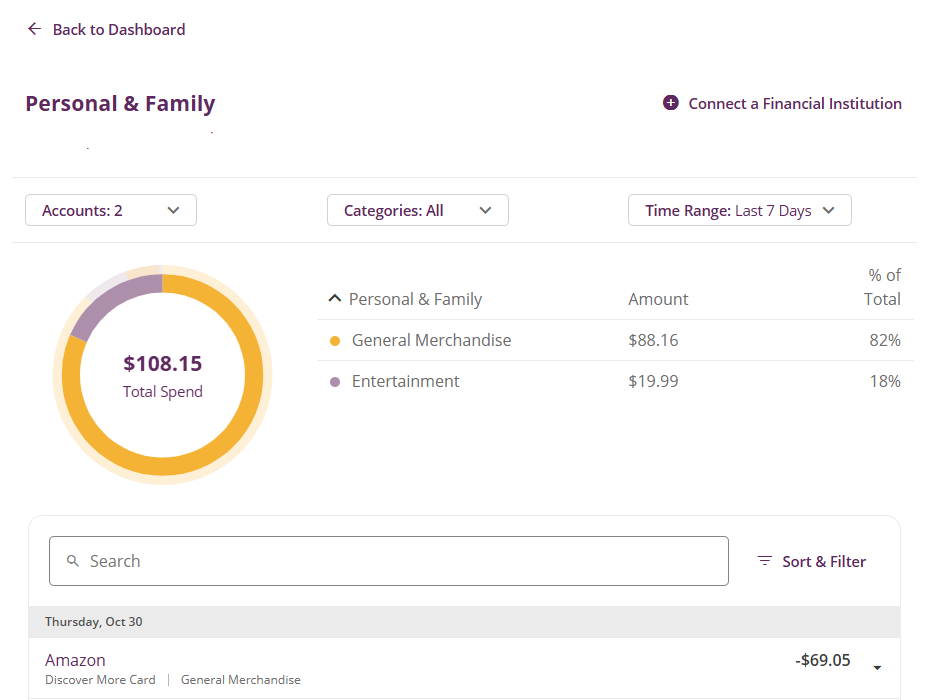Image resolution: width=942 pixels, height=700 pixels.
Task: Expand the Amazon transaction with its arrow
Action: coord(877,666)
